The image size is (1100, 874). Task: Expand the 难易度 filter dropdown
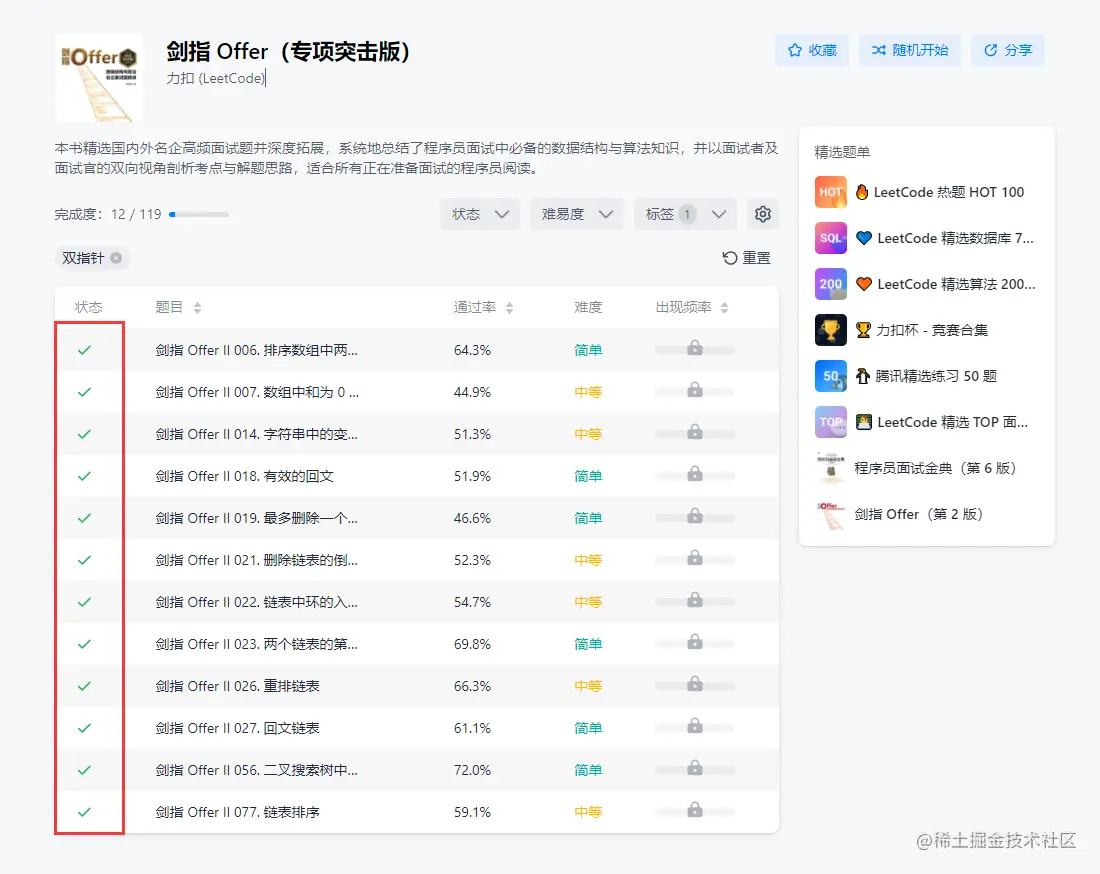click(x=577, y=213)
